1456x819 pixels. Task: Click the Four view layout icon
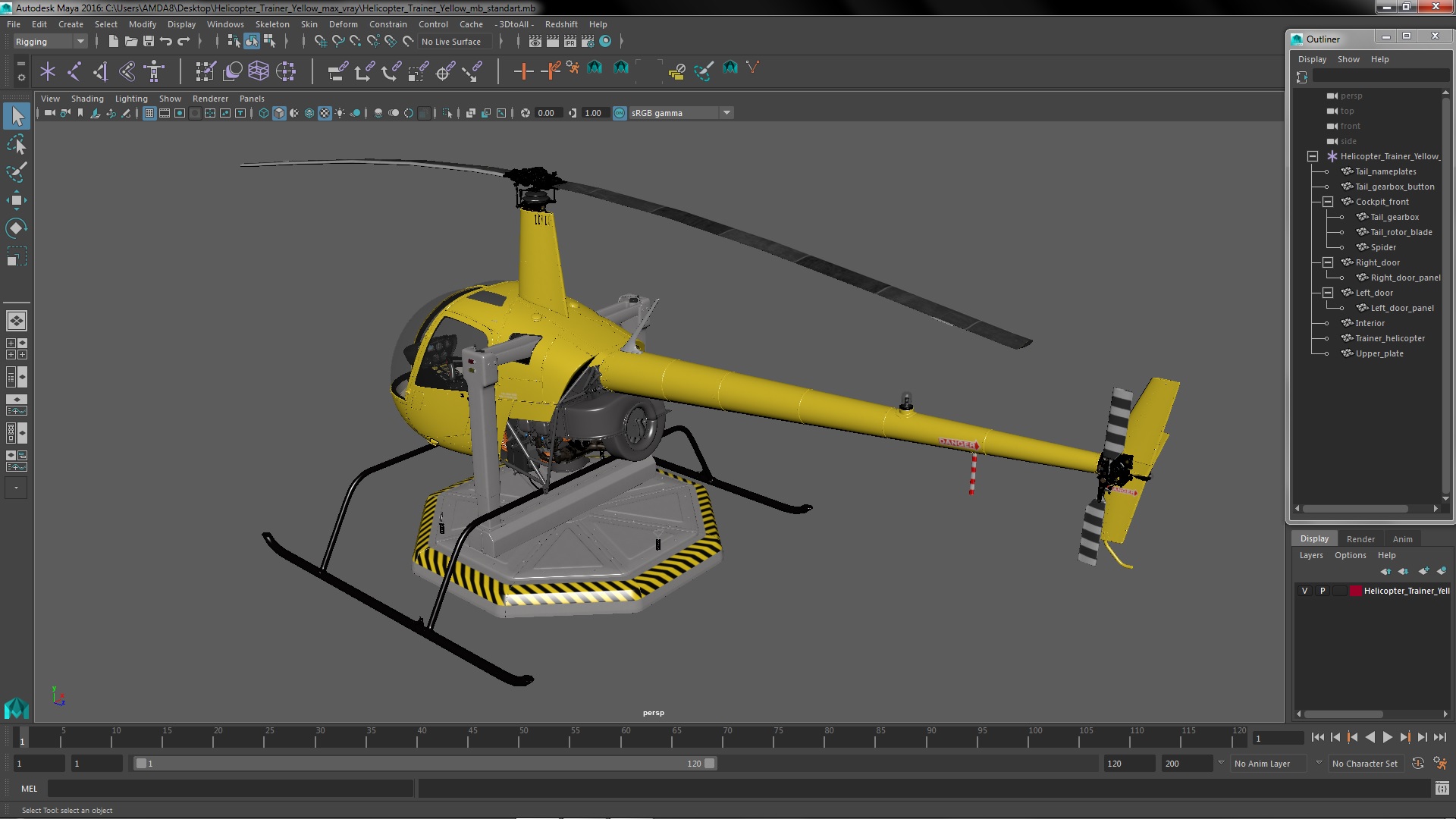17,349
